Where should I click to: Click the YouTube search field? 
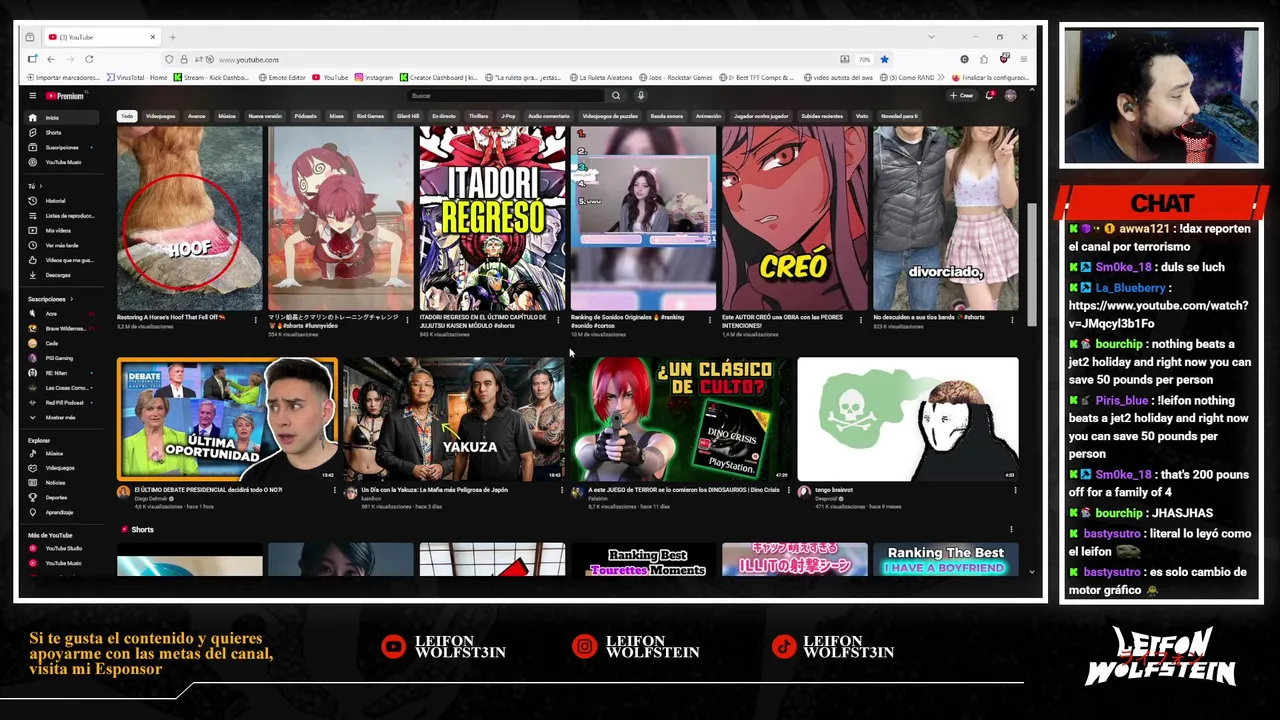pyautogui.click(x=505, y=96)
